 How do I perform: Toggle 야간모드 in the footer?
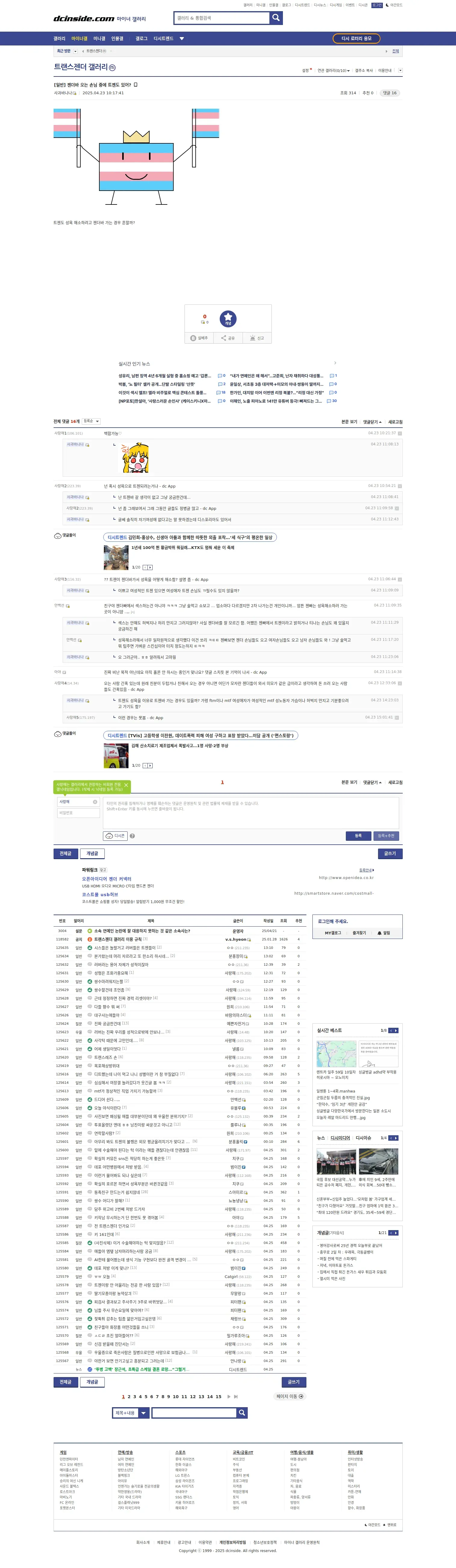coord(373,1525)
